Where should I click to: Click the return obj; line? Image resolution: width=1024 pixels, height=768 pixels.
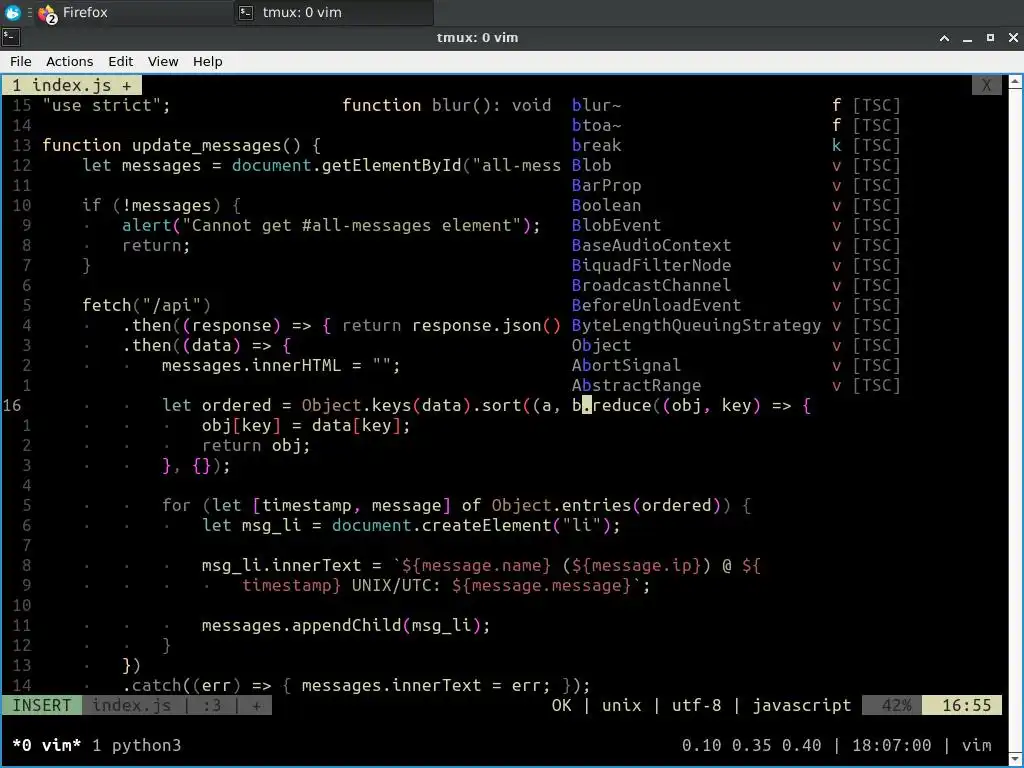pyautogui.click(x=256, y=445)
